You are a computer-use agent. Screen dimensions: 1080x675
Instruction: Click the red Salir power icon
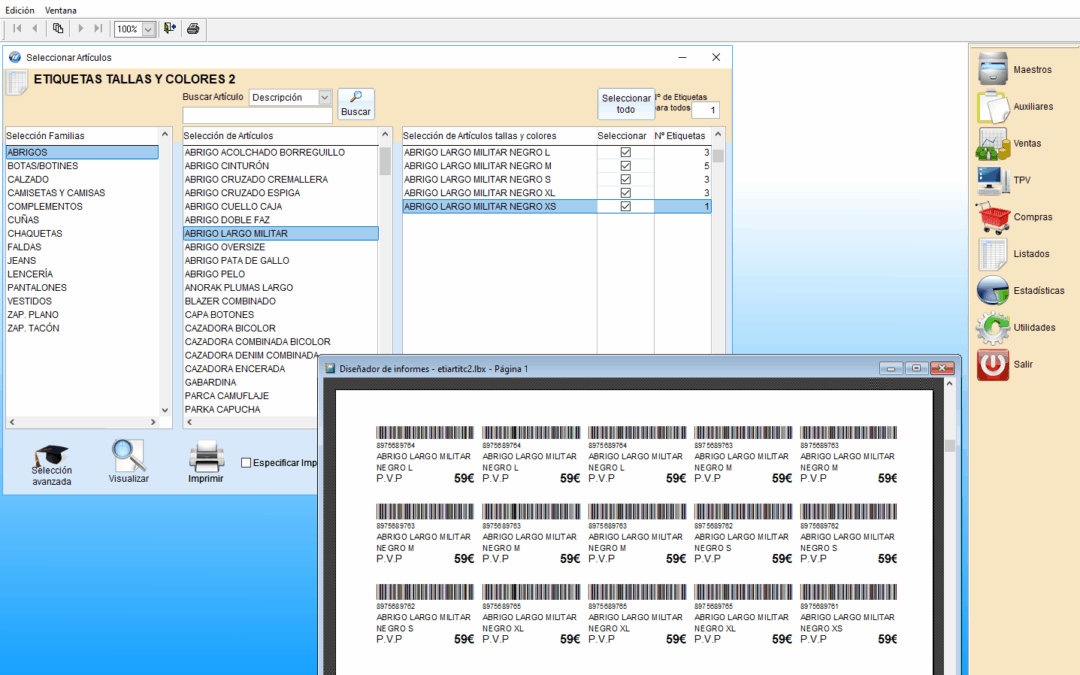[x=993, y=364]
